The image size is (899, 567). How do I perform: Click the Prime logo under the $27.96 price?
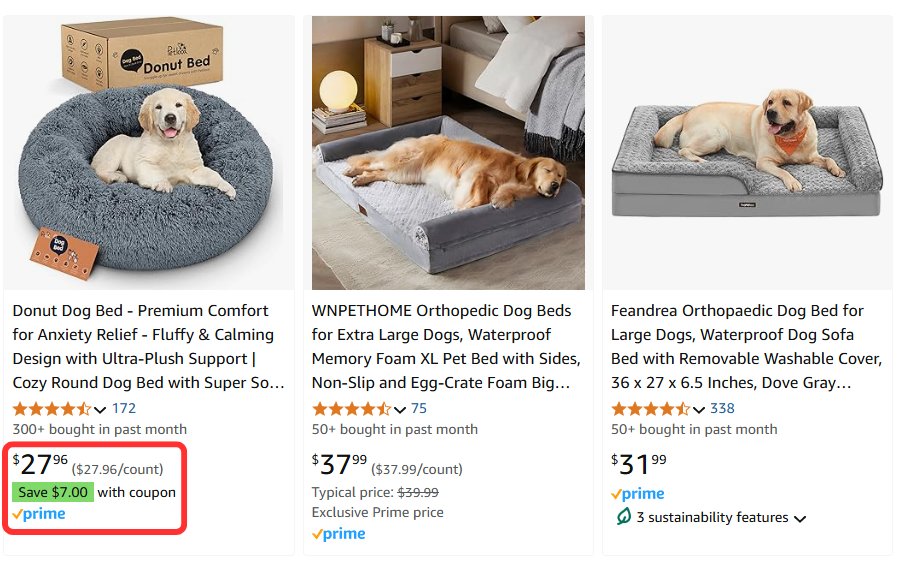pos(39,514)
